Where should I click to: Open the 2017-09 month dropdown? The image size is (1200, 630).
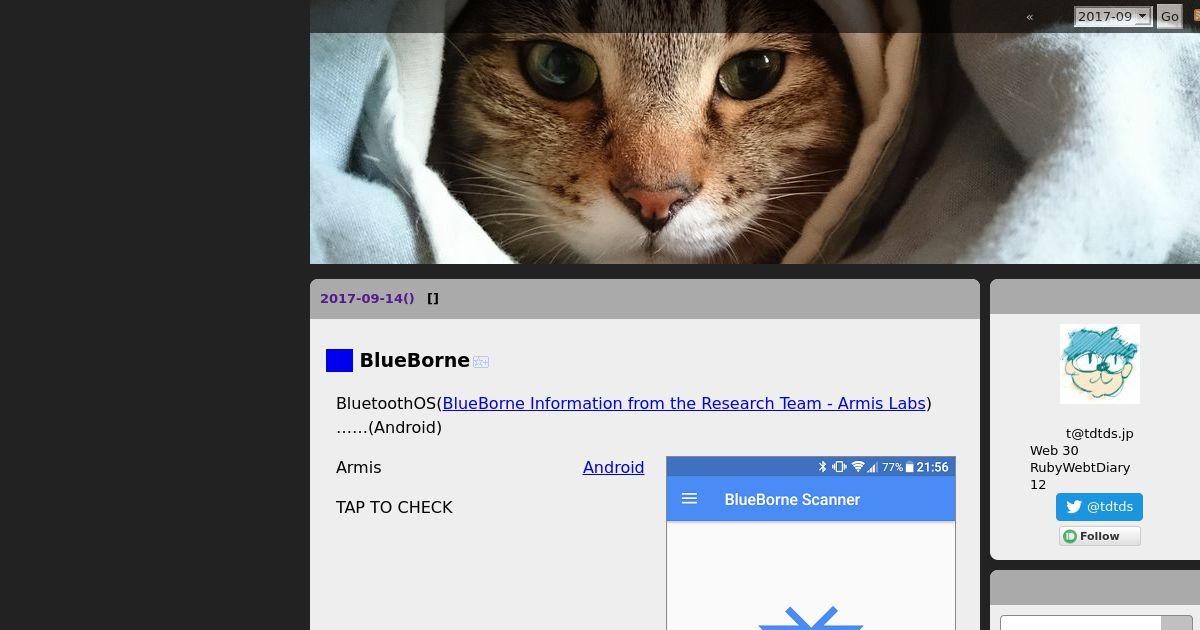click(1112, 16)
